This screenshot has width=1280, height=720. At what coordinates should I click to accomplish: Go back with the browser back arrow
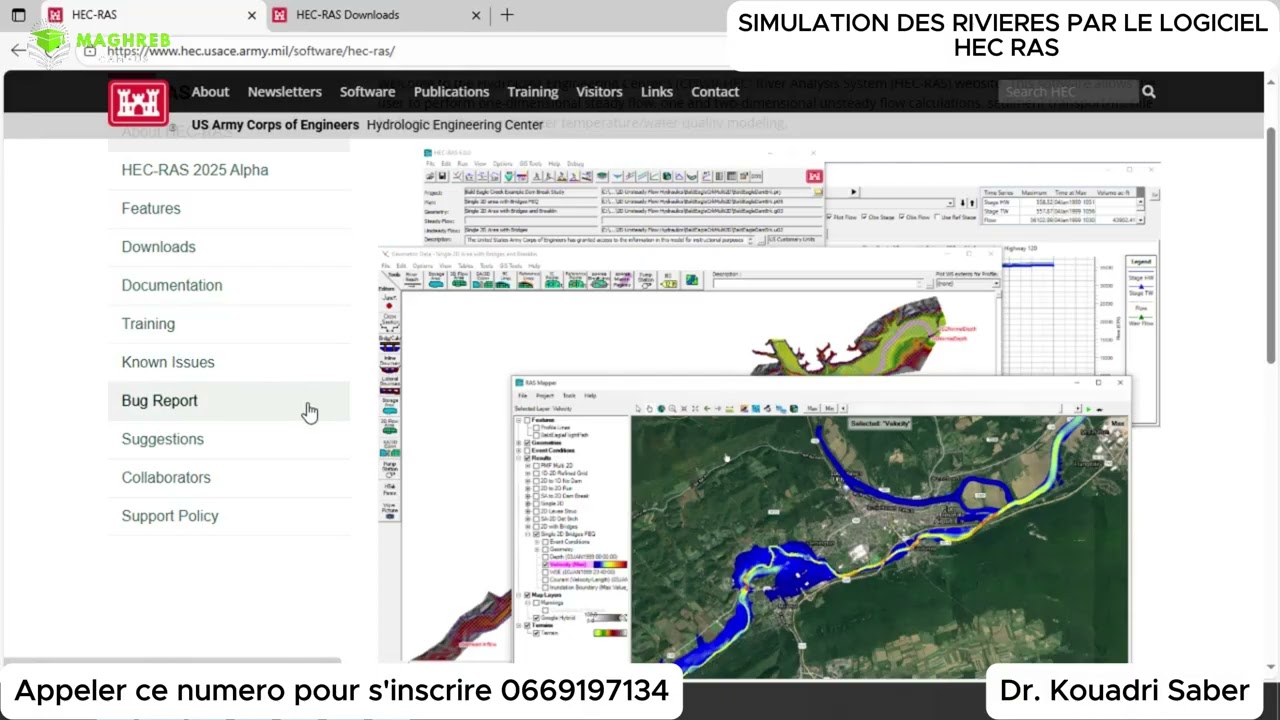(18, 50)
